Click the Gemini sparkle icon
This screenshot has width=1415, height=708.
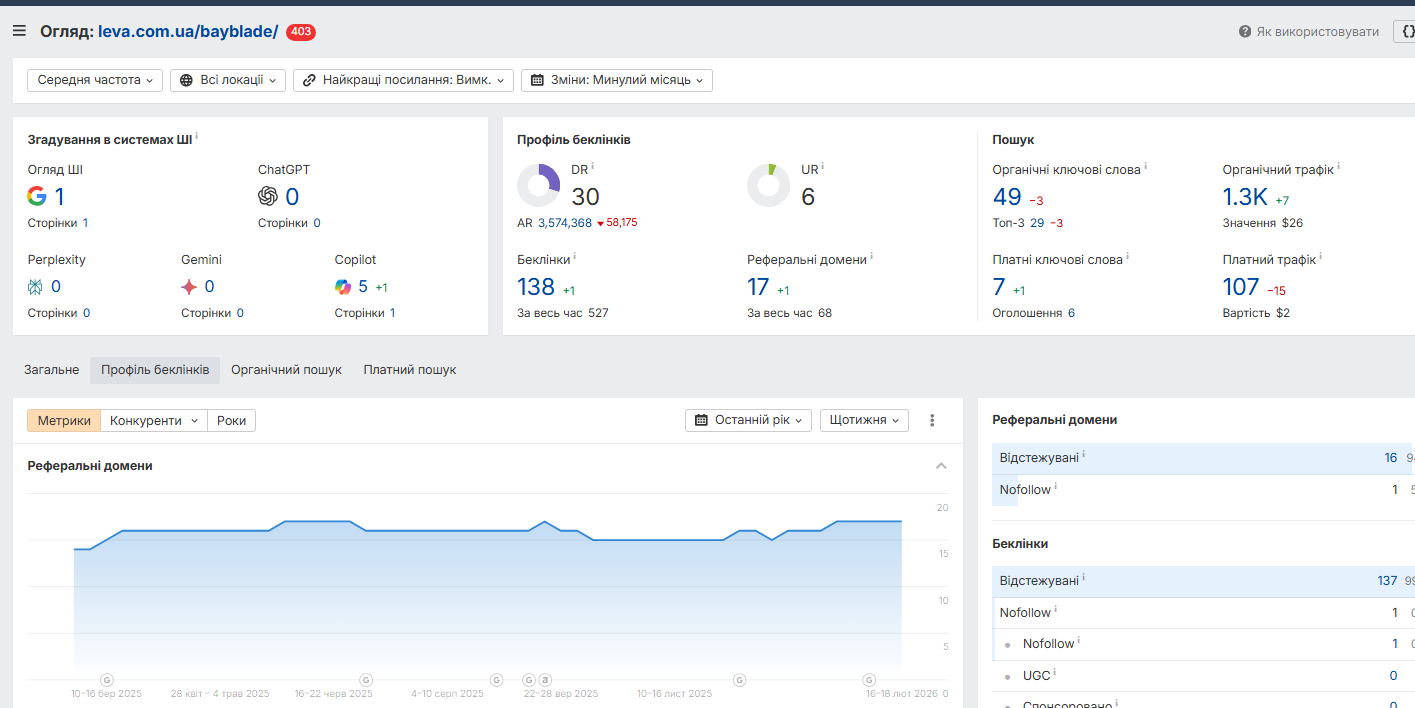click(189, 287)
